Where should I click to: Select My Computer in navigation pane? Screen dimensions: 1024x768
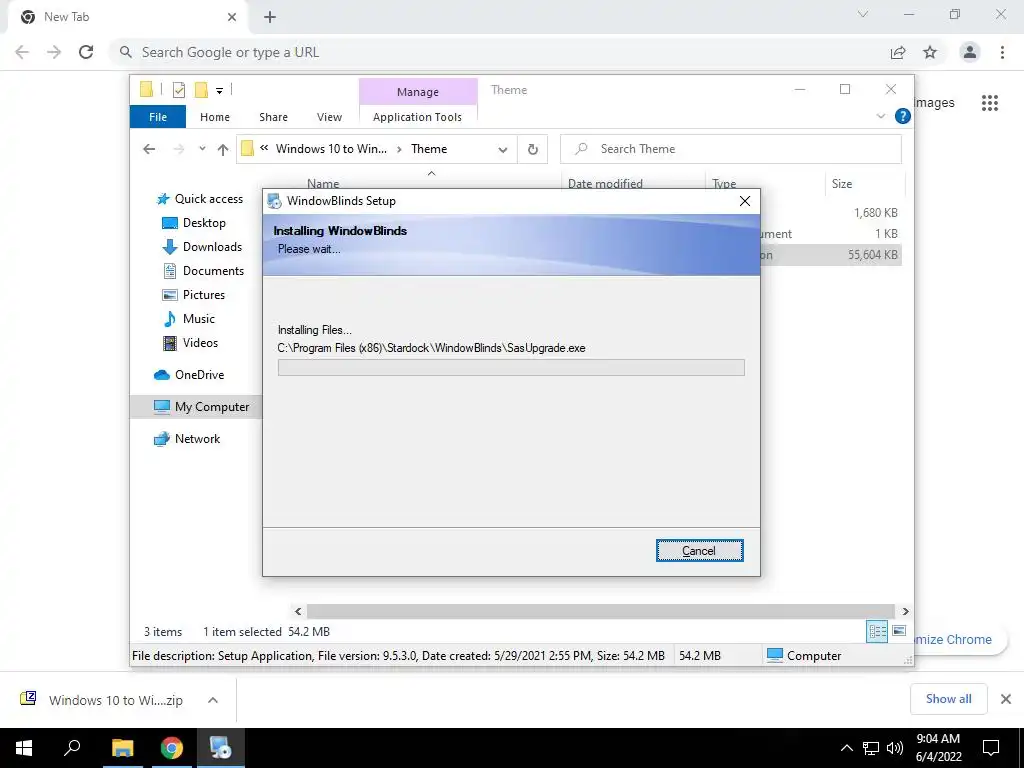point(196,407)
